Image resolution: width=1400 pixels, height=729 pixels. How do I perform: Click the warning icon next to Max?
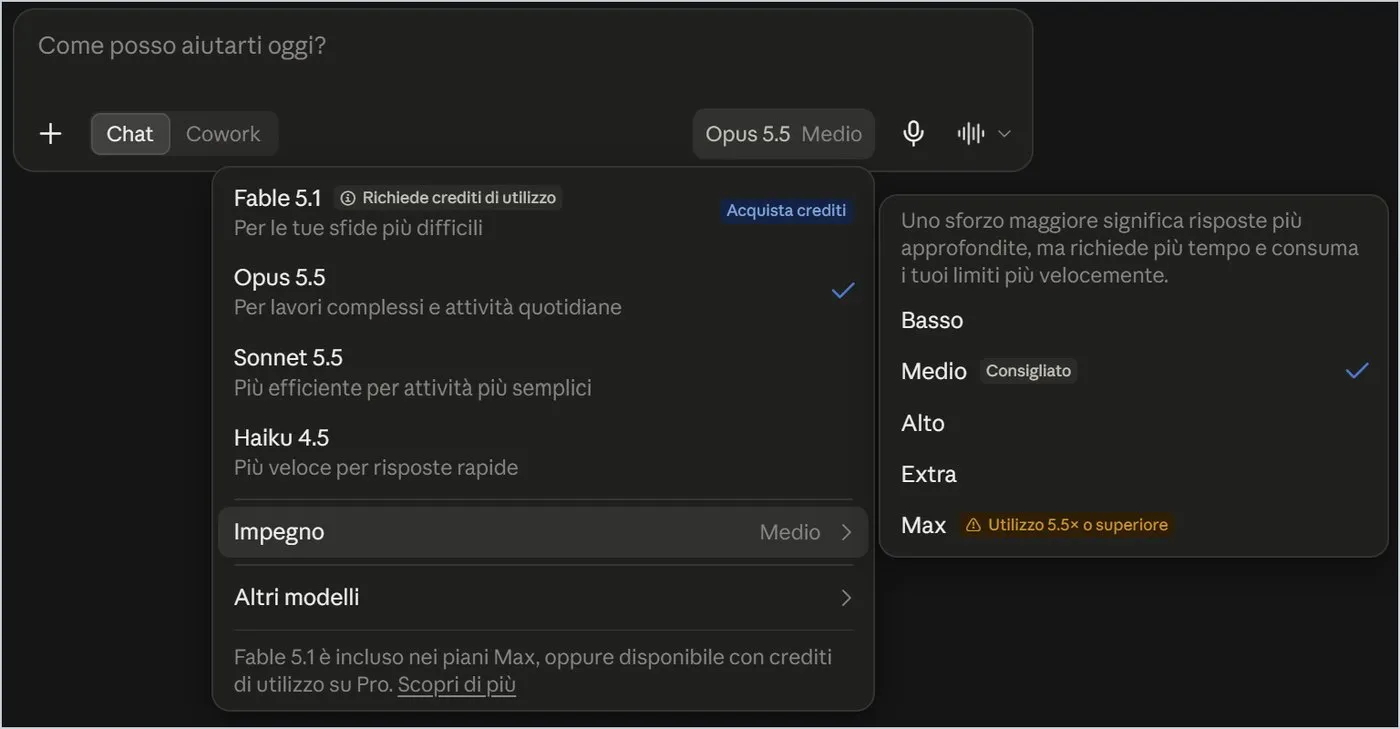(972, 525)
